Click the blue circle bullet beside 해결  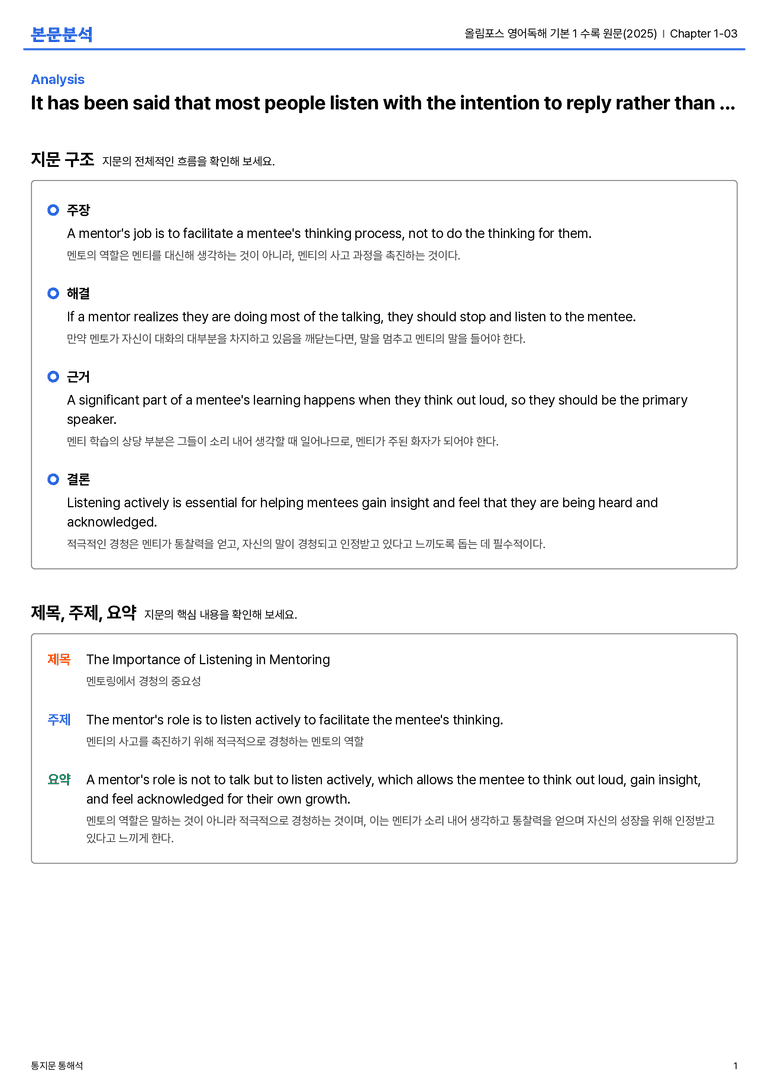point(53,293)
